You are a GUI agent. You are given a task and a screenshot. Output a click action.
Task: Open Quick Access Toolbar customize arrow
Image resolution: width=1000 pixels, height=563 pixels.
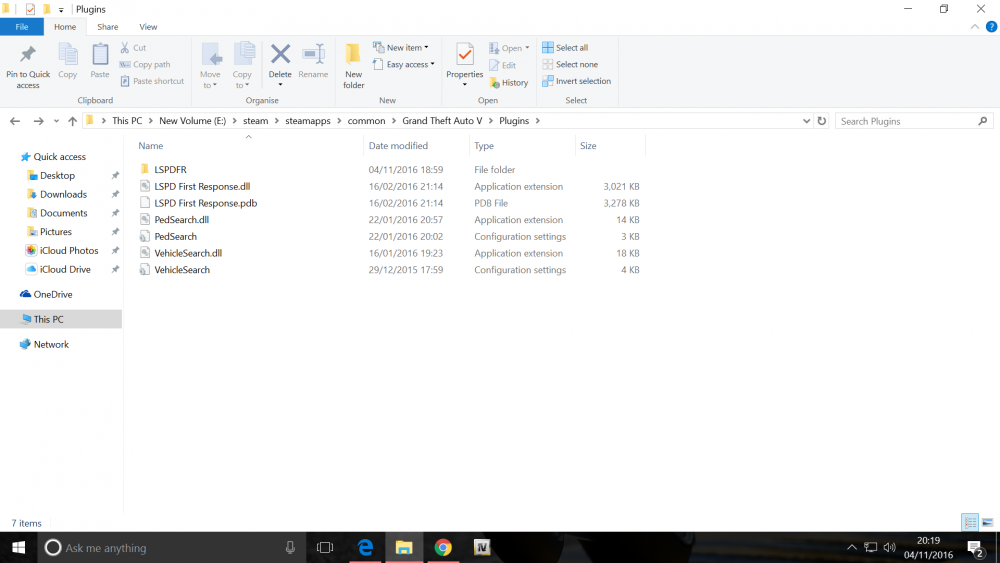(x=61, y=10)
